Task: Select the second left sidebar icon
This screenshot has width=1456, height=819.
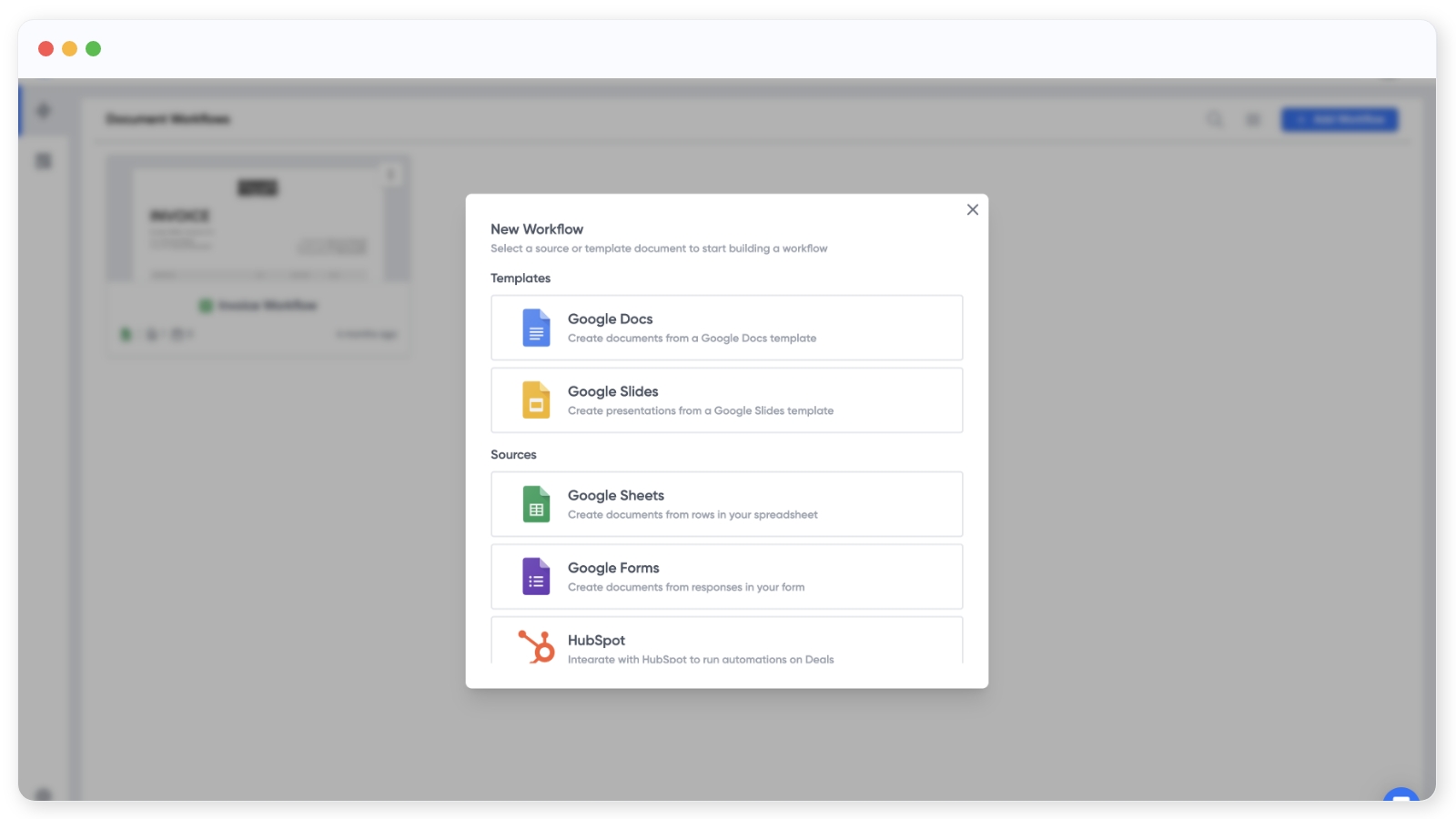Action: click(43, 161)
